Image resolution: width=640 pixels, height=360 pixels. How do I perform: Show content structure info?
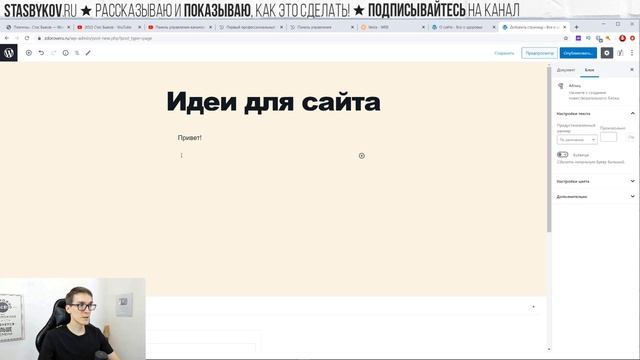[x=65, y=53]
